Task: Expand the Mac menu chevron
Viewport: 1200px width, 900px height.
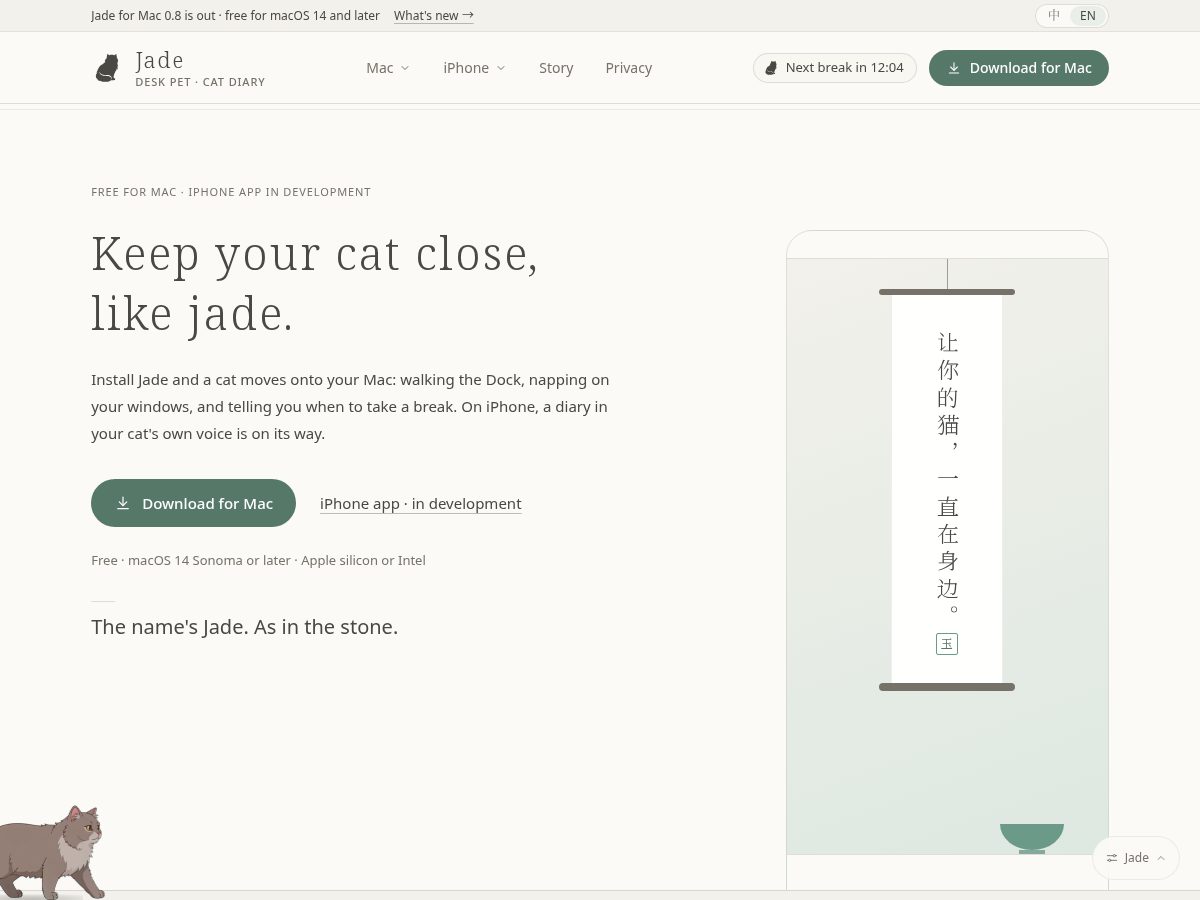Action: click(x=405, y=68)
